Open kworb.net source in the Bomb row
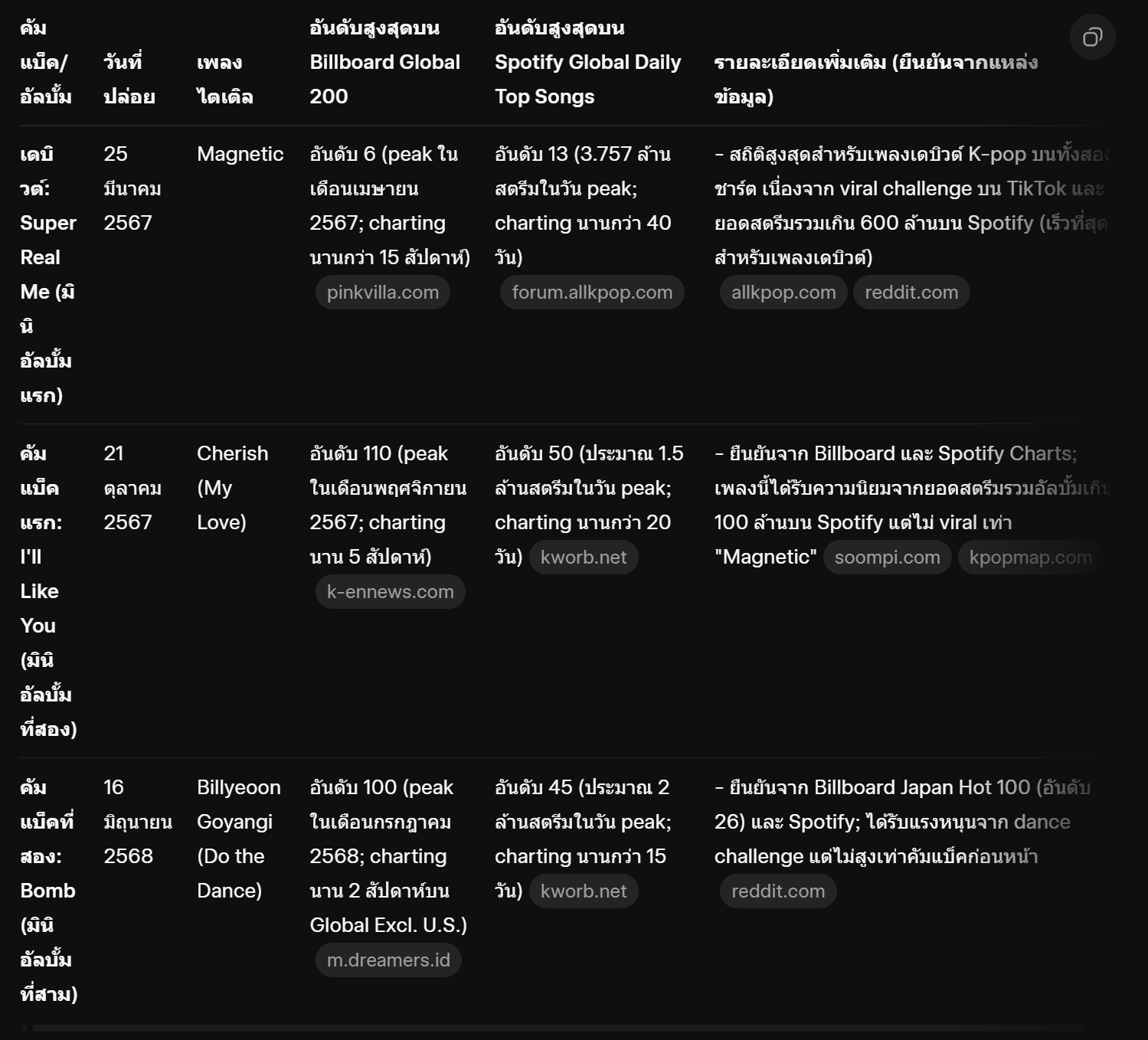This screenshot has width=1148, height=1040. click(x=583, y=891)
